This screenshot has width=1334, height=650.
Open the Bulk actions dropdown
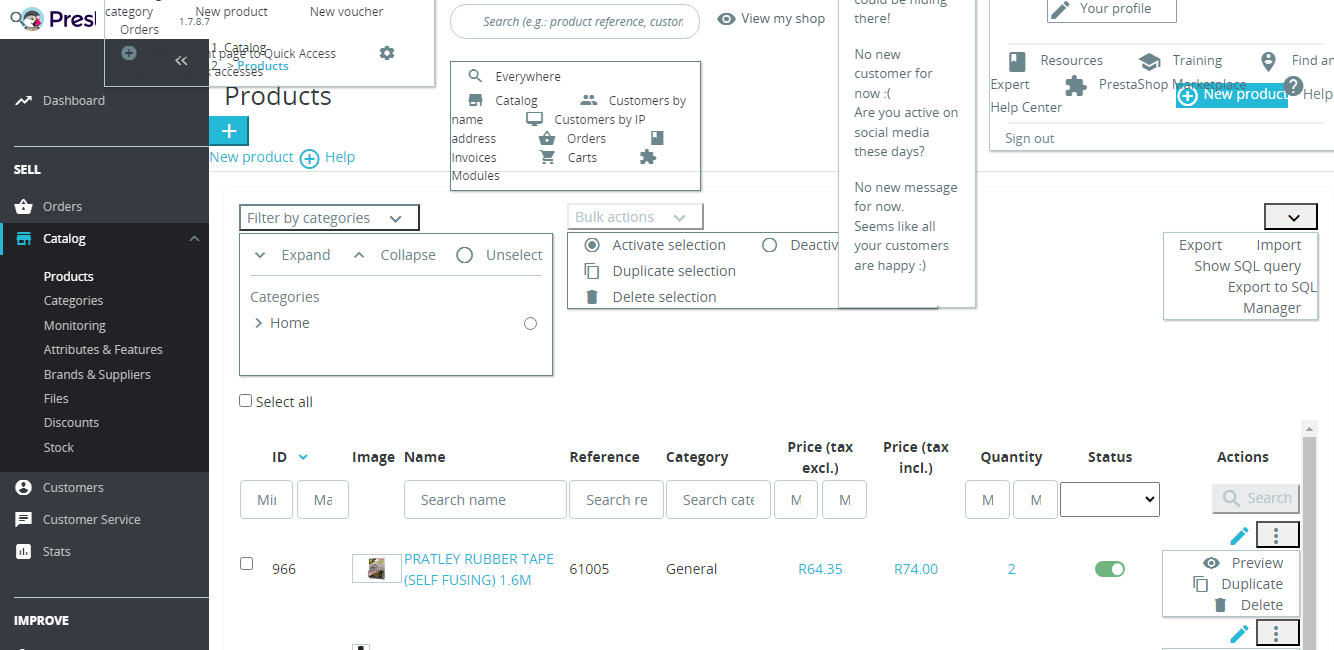click(x=635, y=217)
